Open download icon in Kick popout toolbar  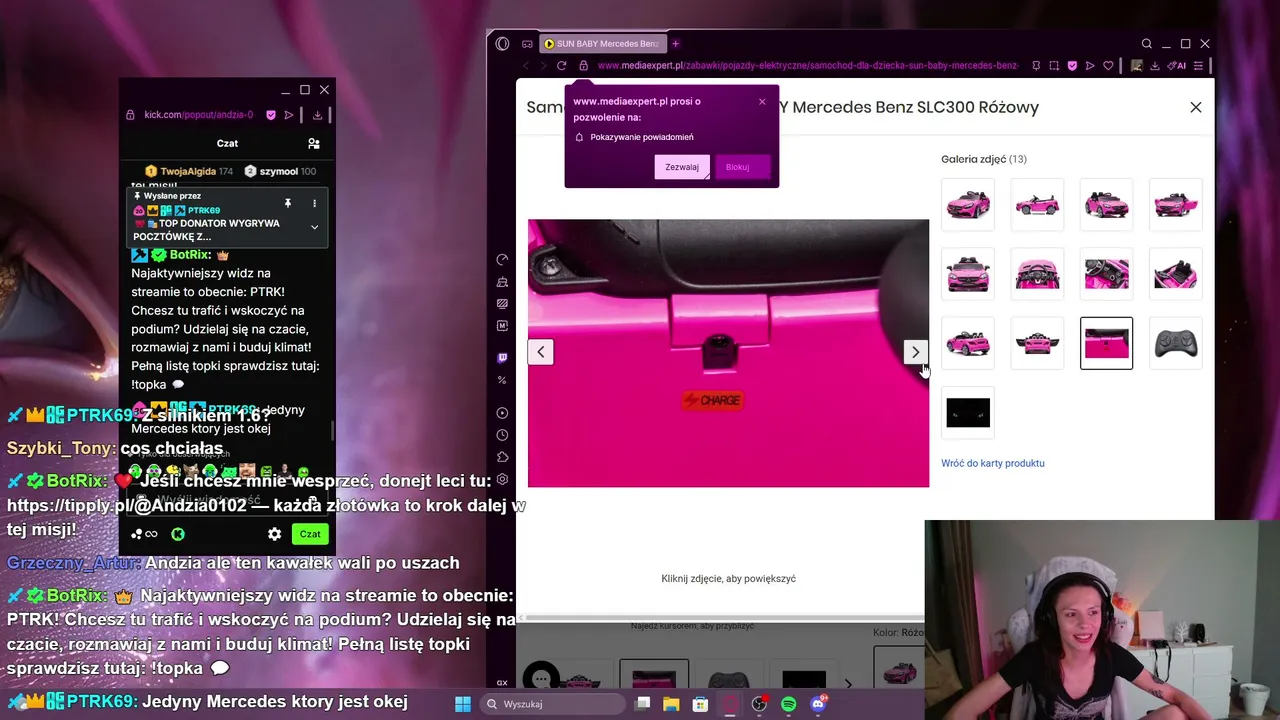click(x=317, y=115)
